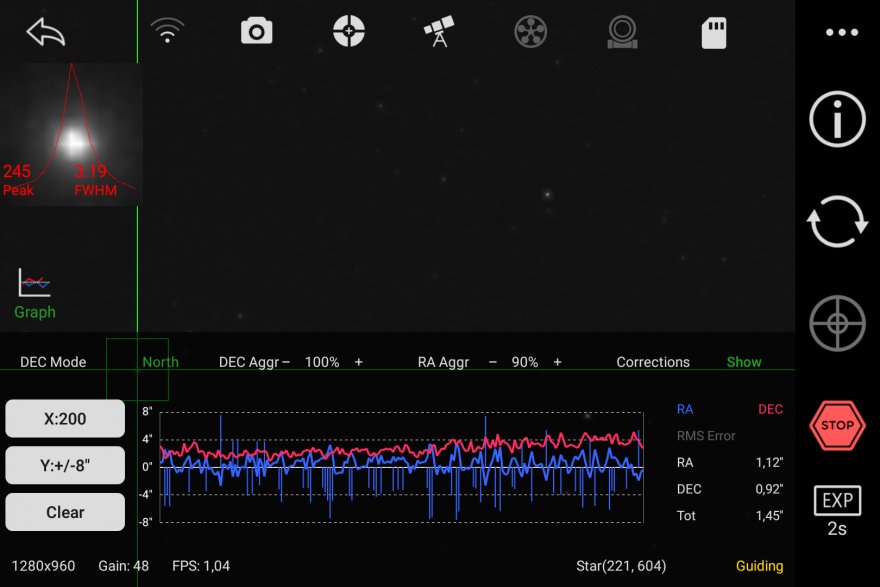Screen dimensions: 880x587
Task: Open the telescope mount settings
Action: pos(439,32)
